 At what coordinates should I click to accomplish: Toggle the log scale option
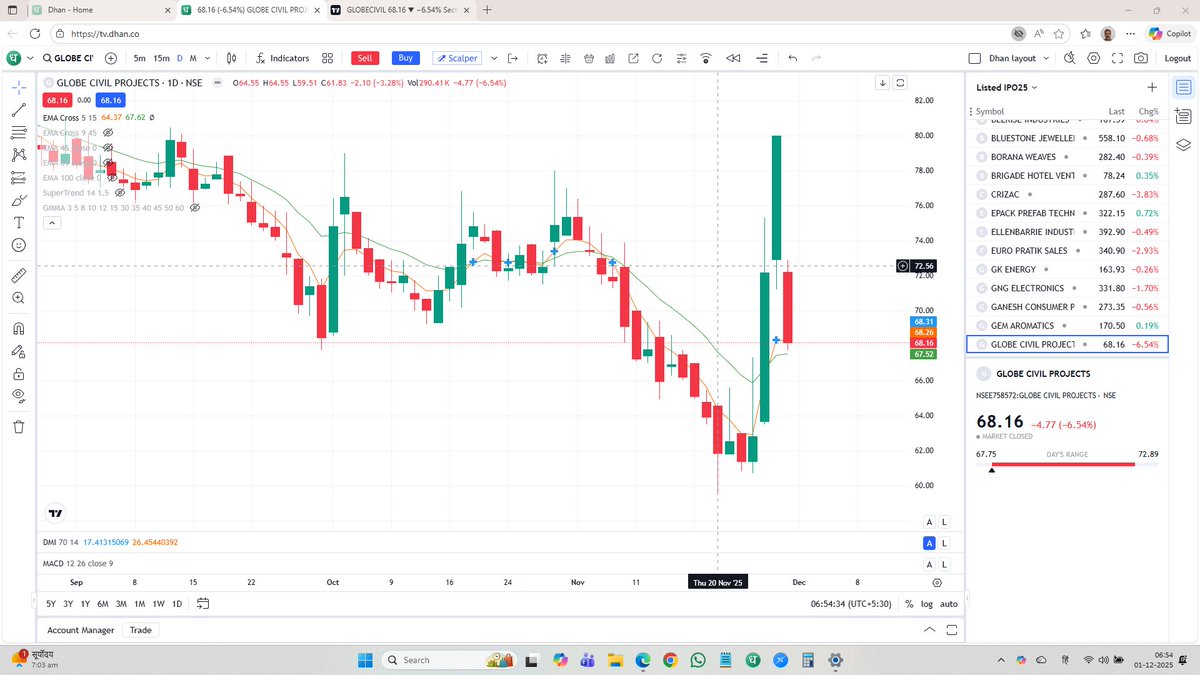pyautogui.click(x=927, y=604)
